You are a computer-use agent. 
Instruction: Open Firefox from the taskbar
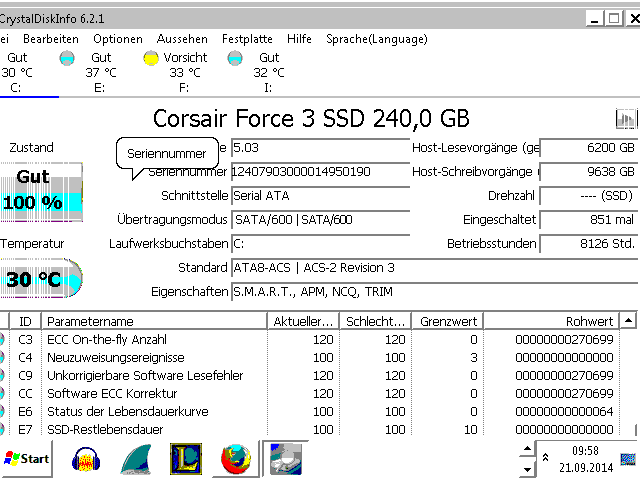pyautogui.click(x=236, y=459)
